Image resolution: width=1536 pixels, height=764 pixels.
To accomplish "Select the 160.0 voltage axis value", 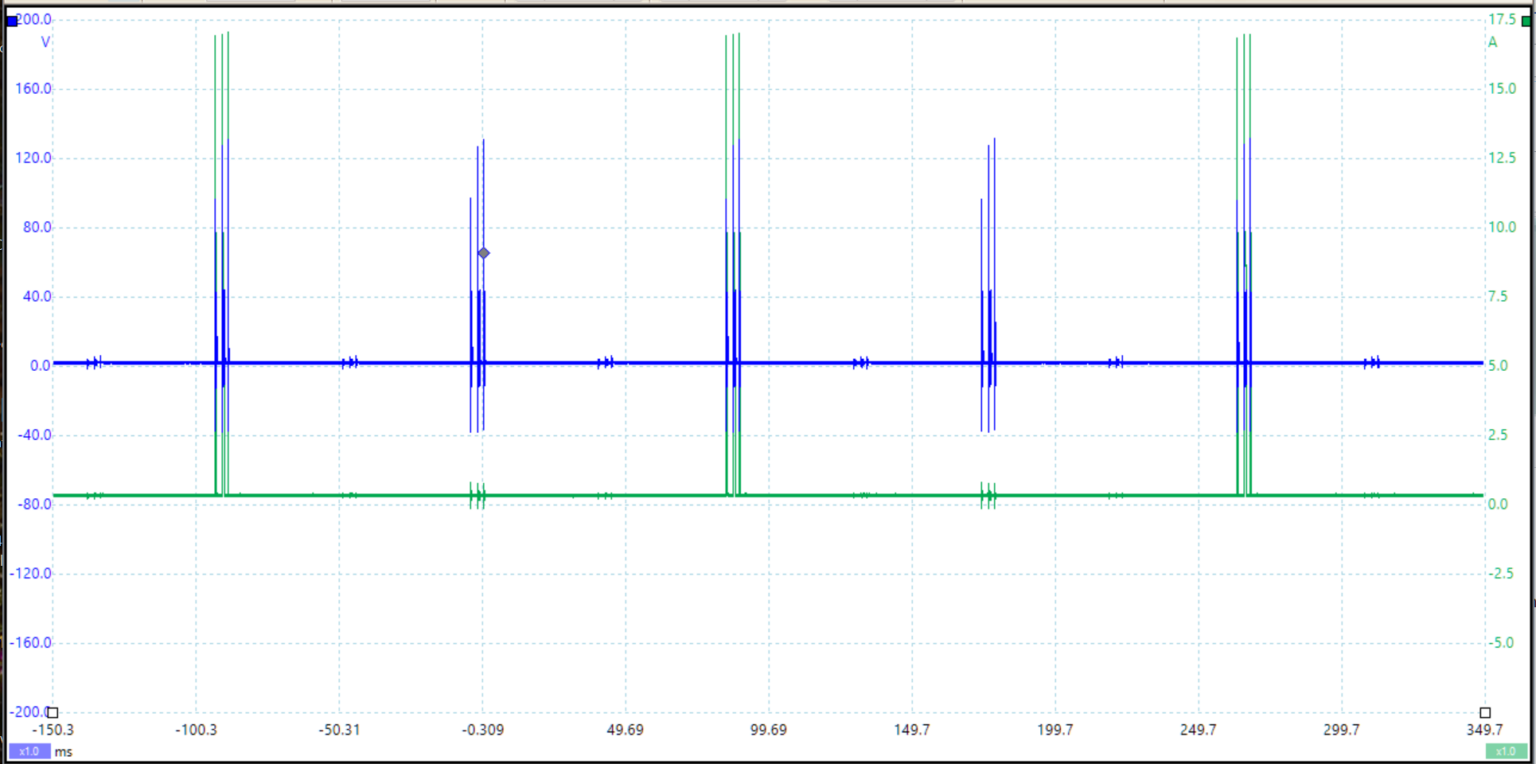I will tap(34, 89).
